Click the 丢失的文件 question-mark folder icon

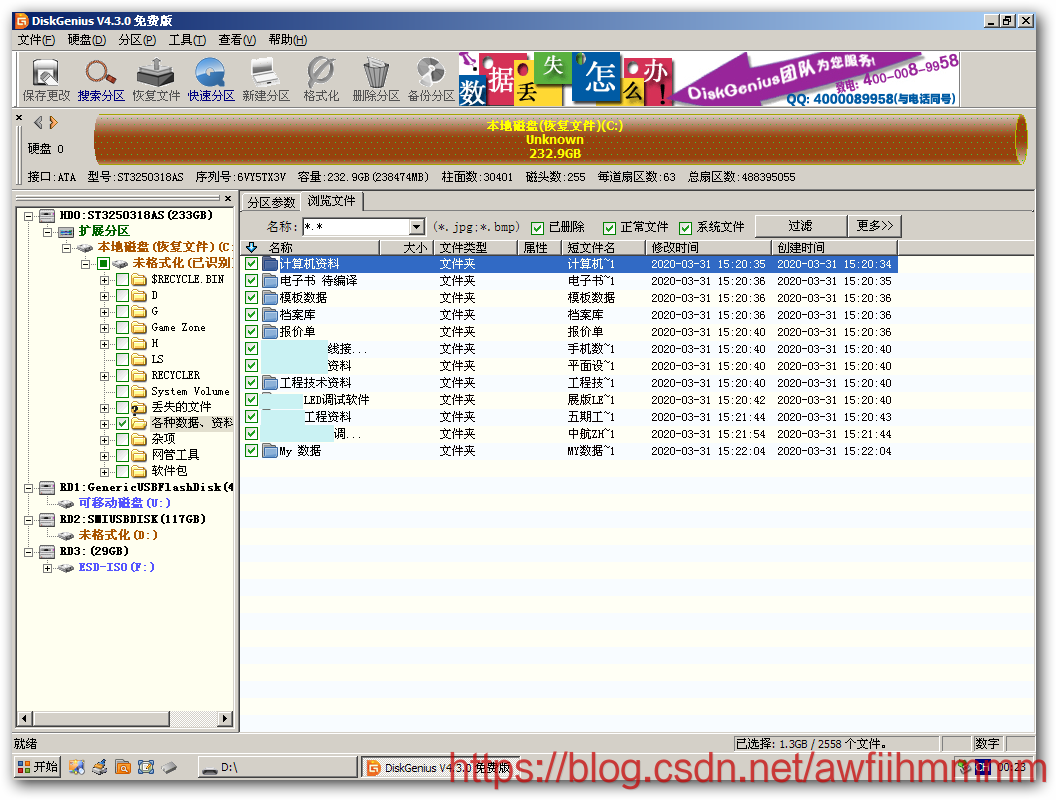point(139,407)
